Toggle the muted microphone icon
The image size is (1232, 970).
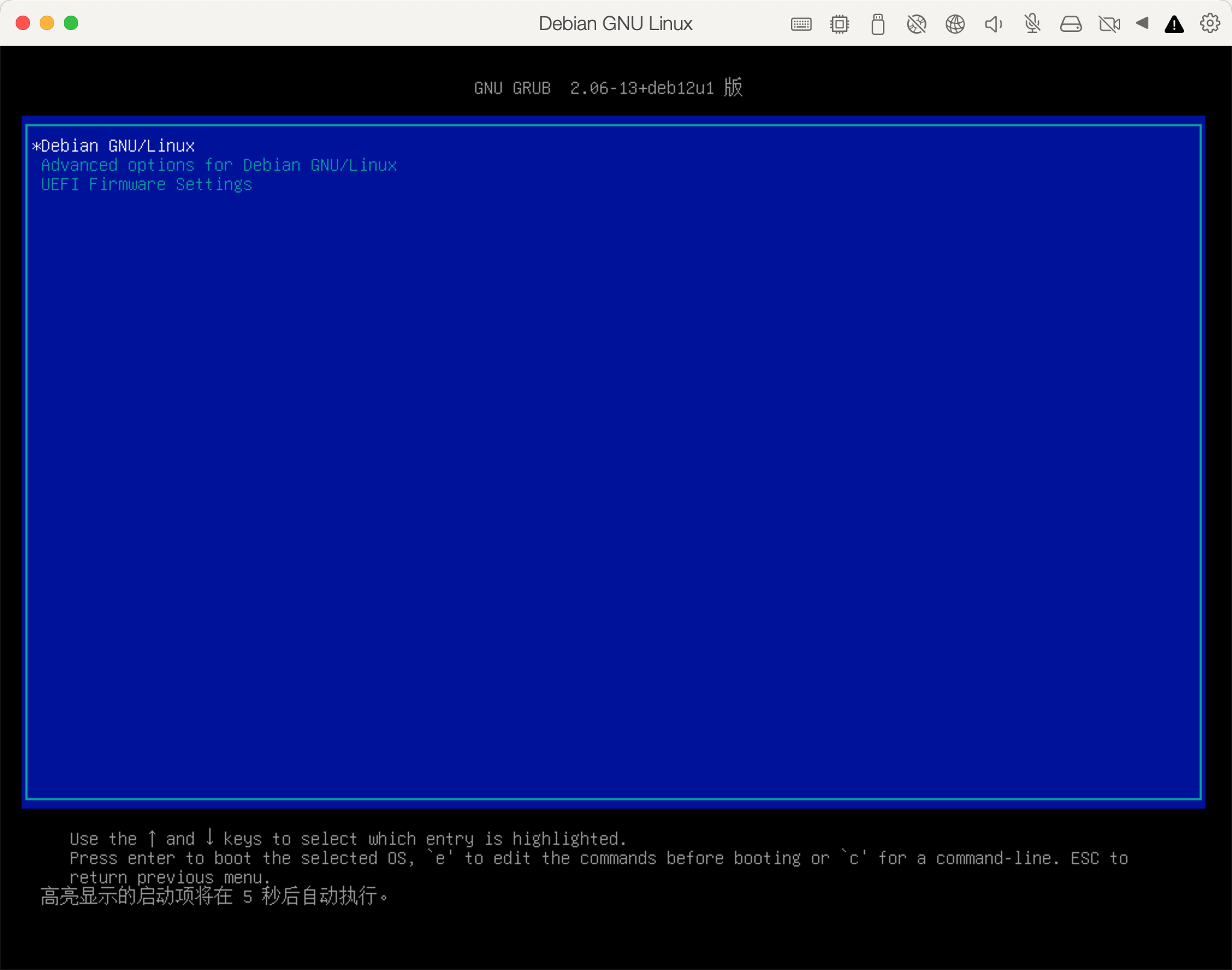[x=1032, y=24]
